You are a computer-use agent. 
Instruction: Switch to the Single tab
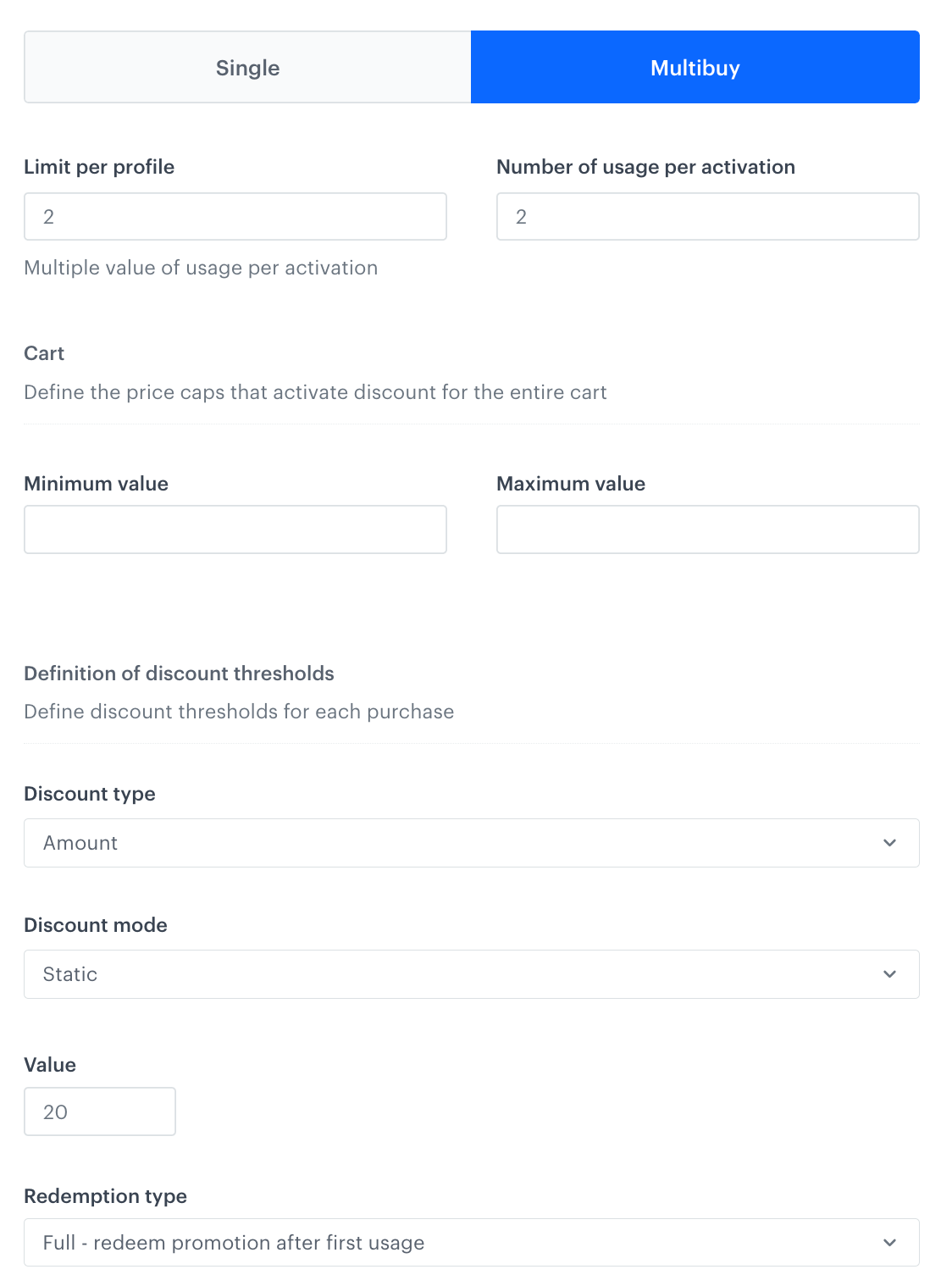click(x=247, y=67)
